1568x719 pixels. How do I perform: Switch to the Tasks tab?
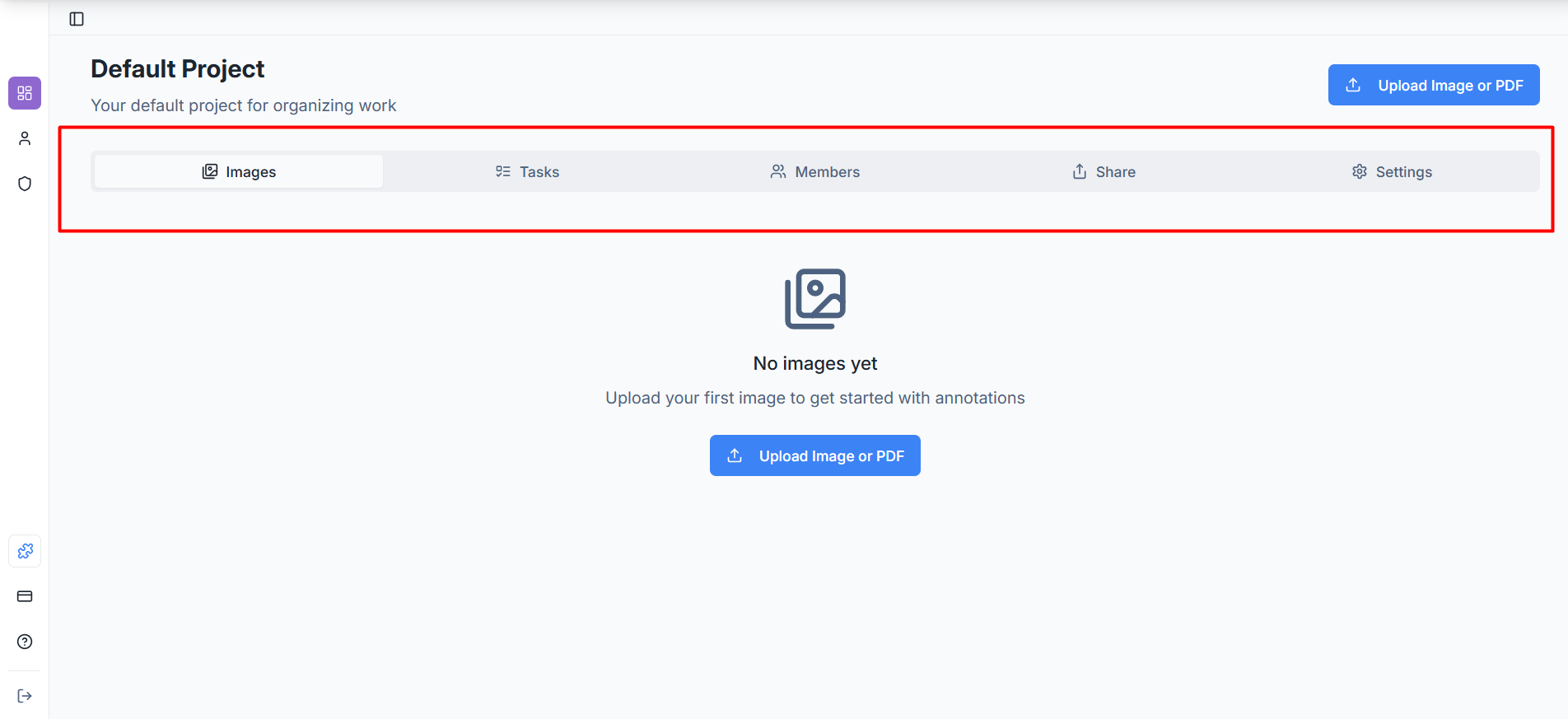[x=527, y=171]
